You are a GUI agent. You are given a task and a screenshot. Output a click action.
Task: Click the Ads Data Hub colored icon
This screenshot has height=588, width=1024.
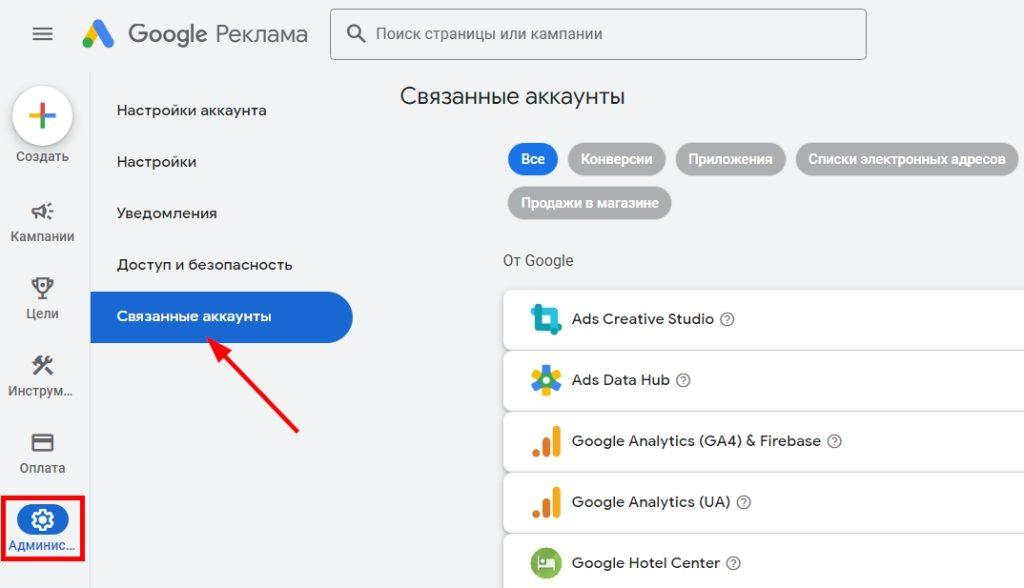point(545,380)
